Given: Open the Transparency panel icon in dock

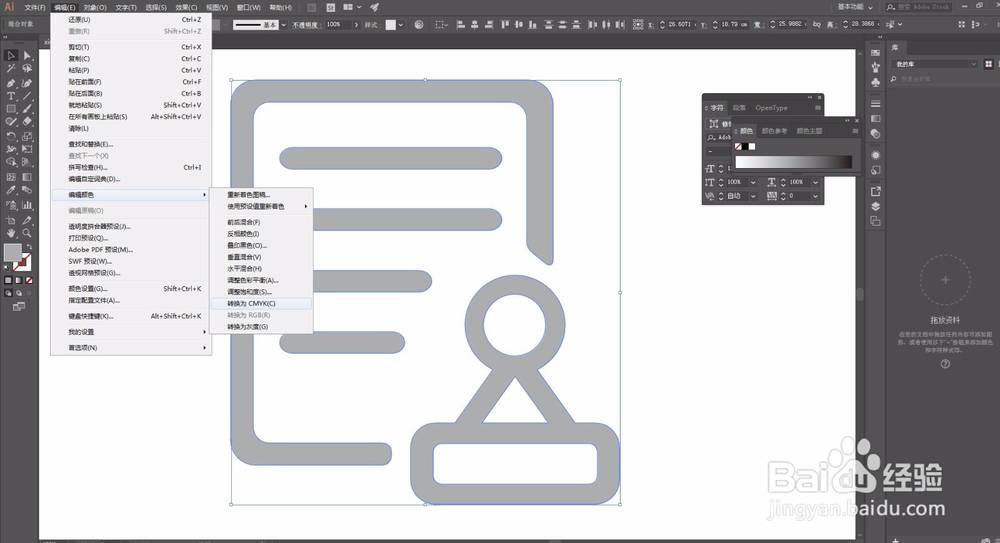Looking at the screenshot, I should coord(876,134).
